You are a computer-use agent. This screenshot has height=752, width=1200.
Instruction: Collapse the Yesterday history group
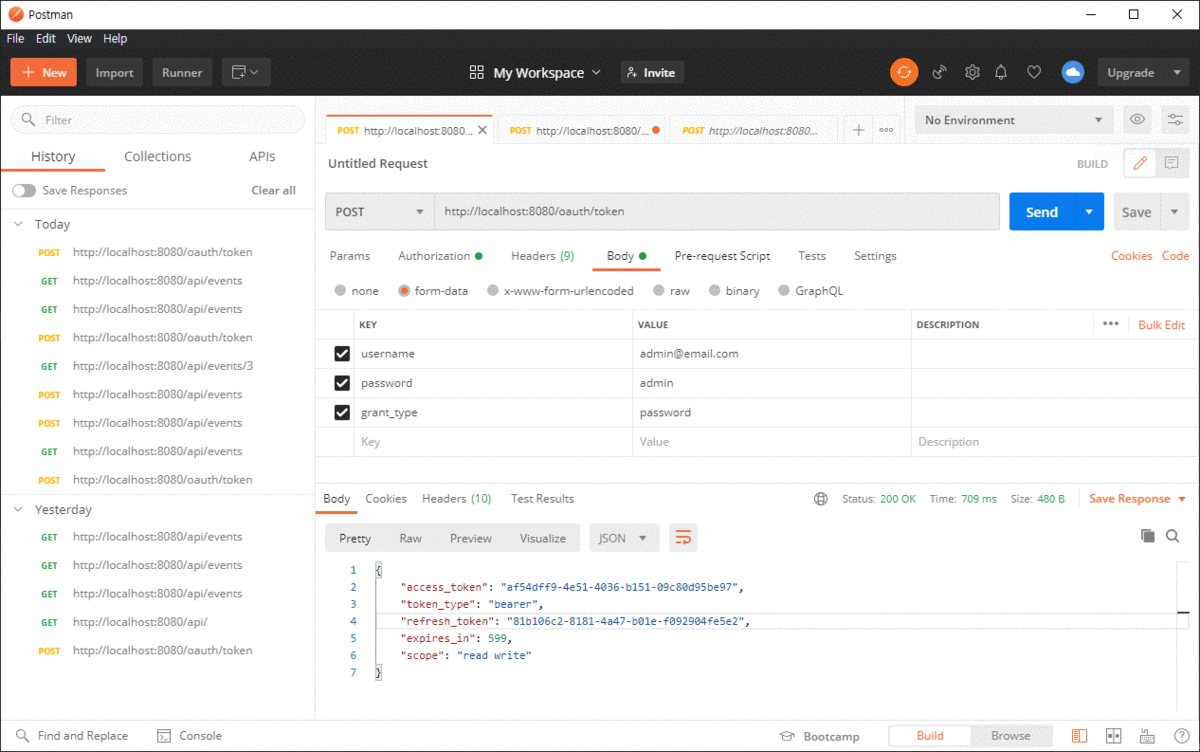coord(18,509)
